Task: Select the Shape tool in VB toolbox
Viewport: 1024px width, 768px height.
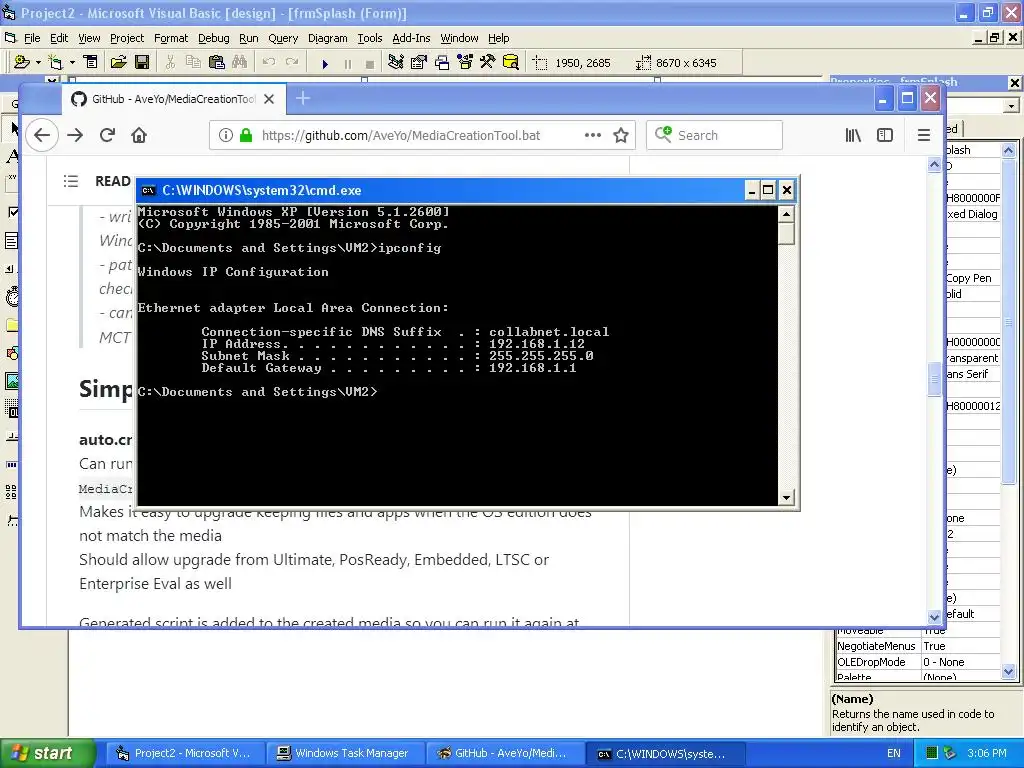Action: pyautogui.click(x=12, y=353)
